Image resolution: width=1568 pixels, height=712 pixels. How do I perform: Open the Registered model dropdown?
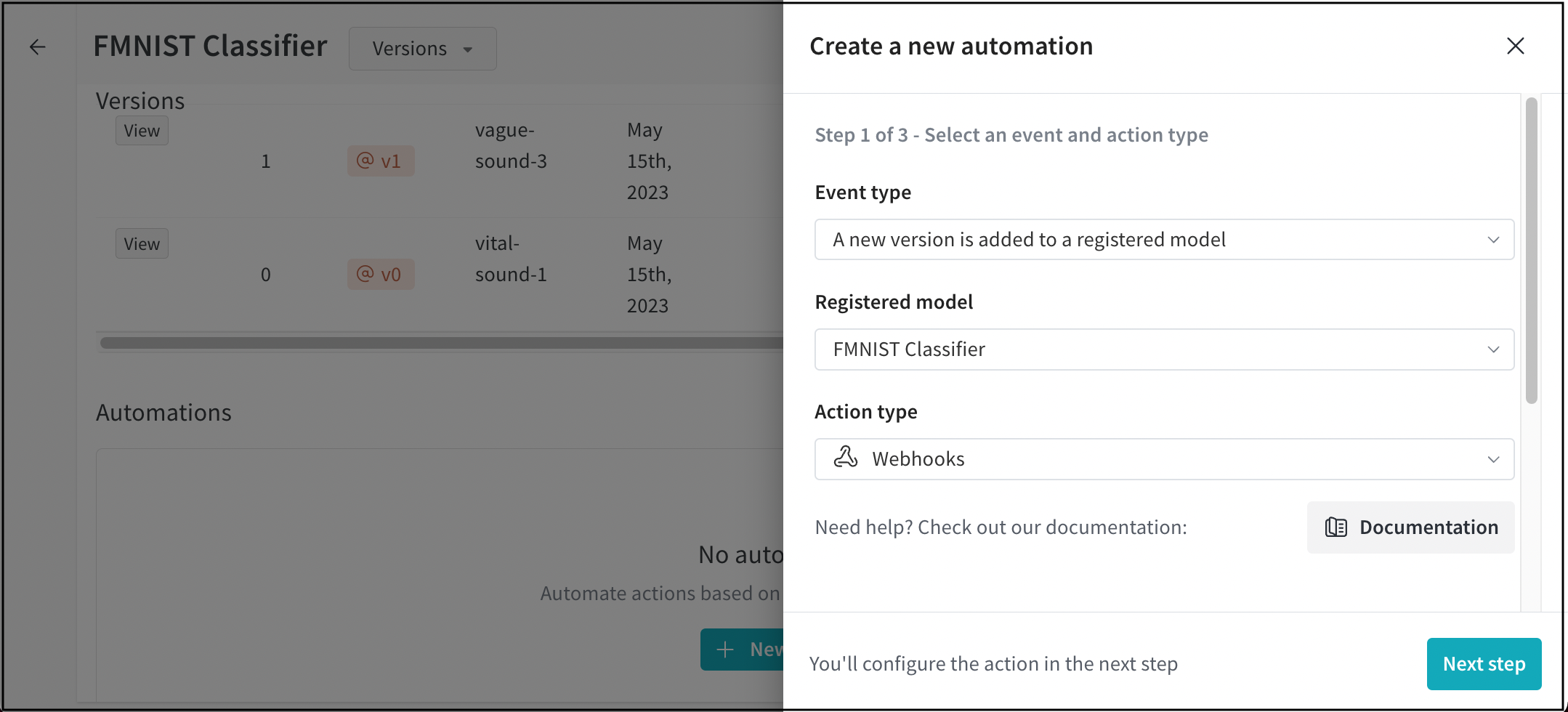[1163, 349]
